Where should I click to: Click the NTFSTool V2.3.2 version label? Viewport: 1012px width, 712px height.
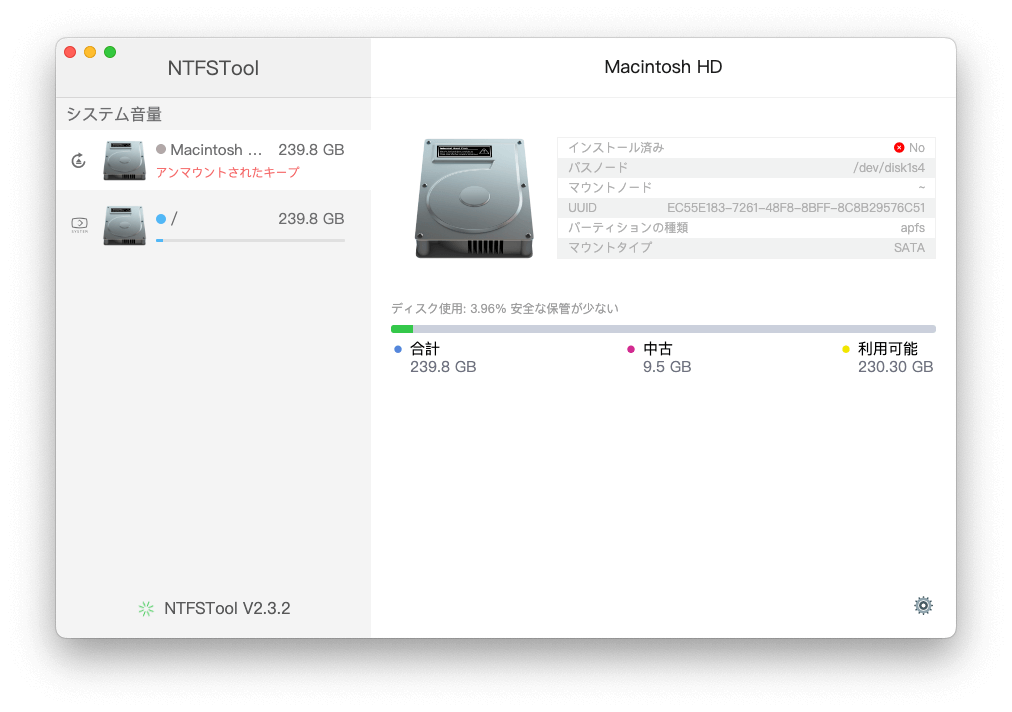click(x=227, y=608)
